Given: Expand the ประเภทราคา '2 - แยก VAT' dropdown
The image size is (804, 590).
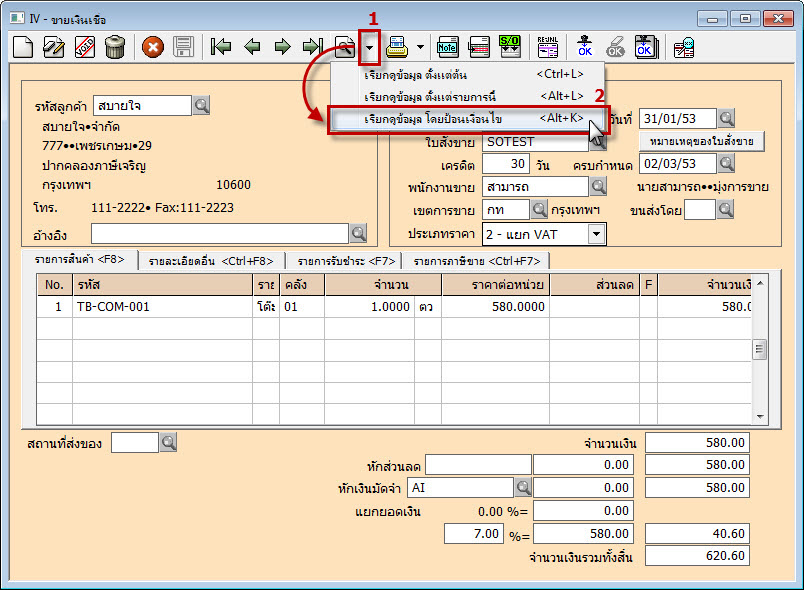Looking at the screenshot, I should (x=597, y=233).
